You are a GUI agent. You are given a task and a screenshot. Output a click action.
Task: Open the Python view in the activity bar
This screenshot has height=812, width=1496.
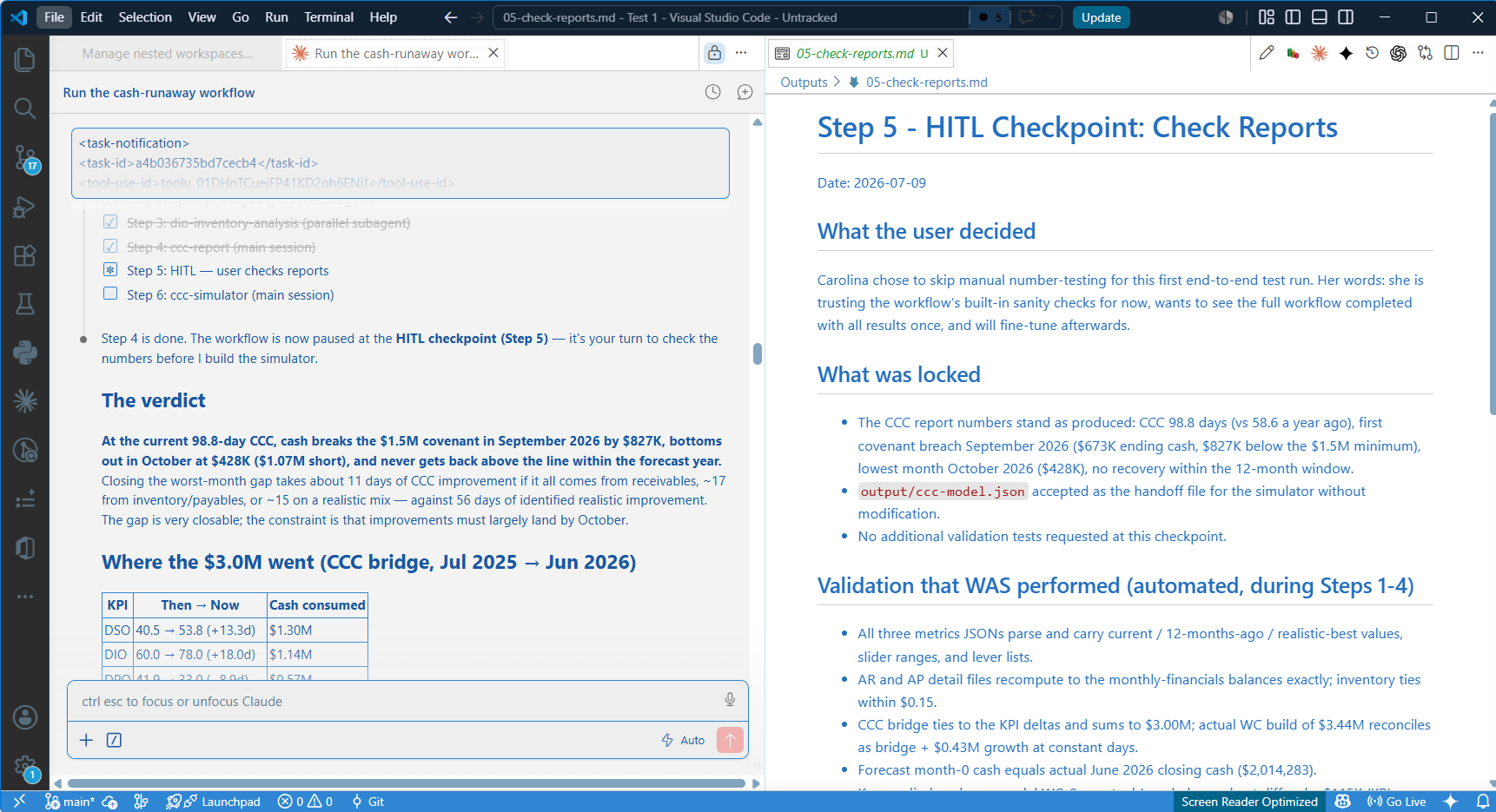25,352
